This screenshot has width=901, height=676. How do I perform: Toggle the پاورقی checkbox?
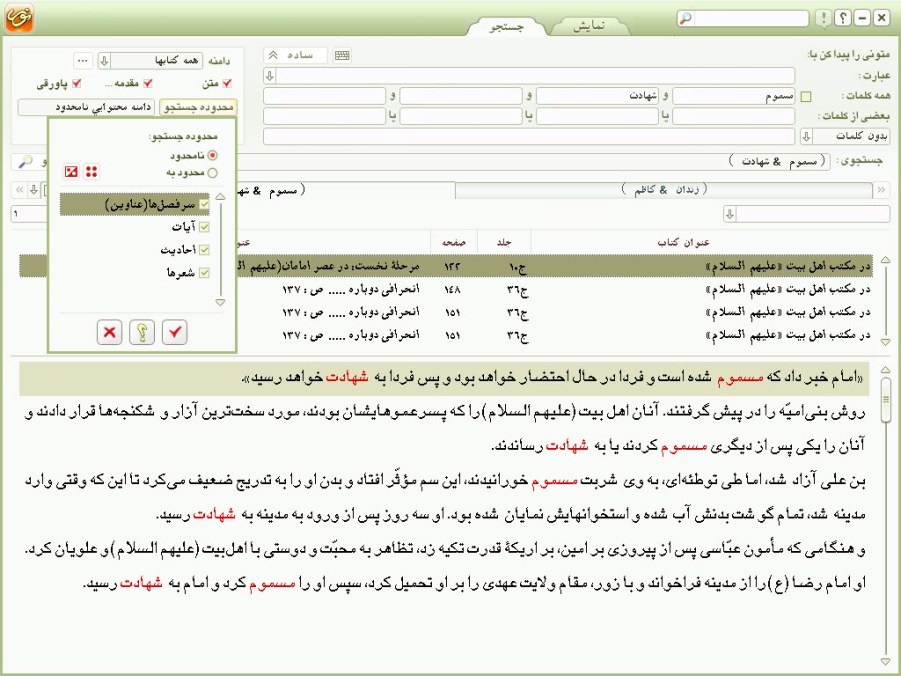(76, 83)
